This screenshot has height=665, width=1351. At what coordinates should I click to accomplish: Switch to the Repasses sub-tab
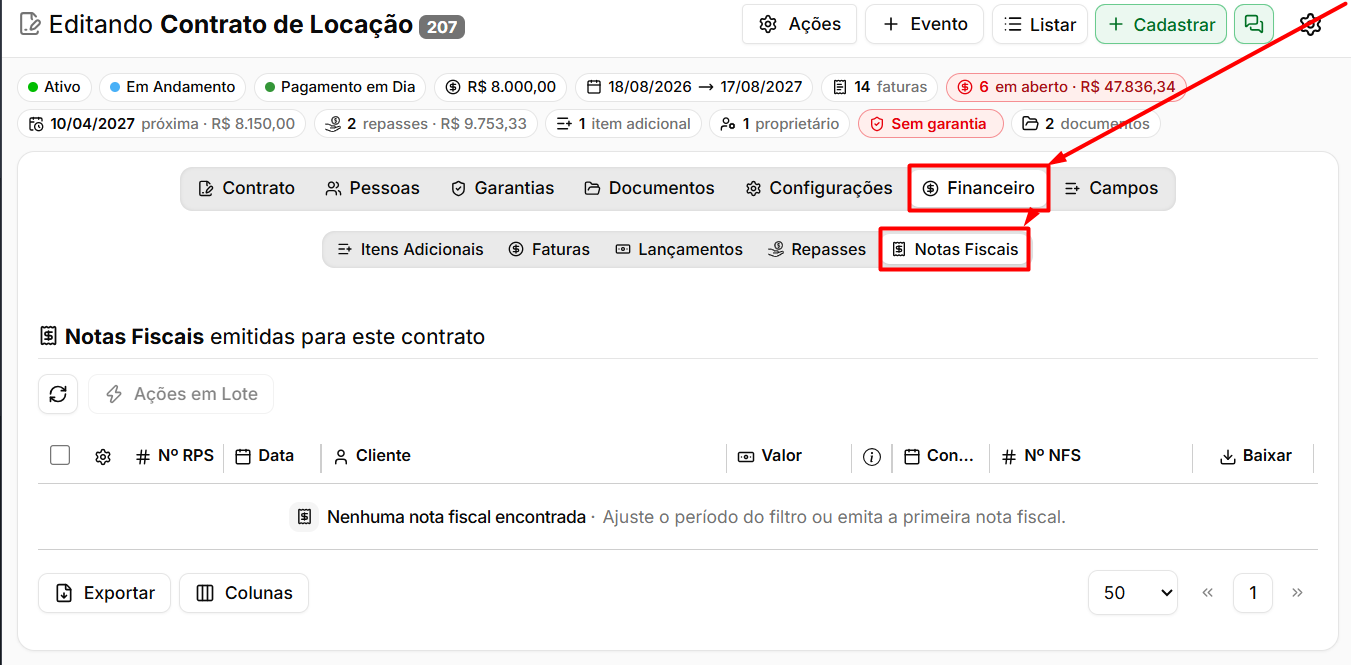[x=816, y=249]
